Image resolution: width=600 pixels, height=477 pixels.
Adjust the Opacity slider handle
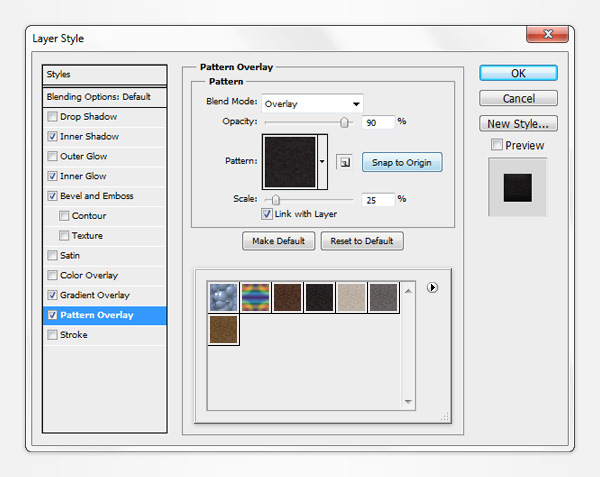(x=345, y=122)
